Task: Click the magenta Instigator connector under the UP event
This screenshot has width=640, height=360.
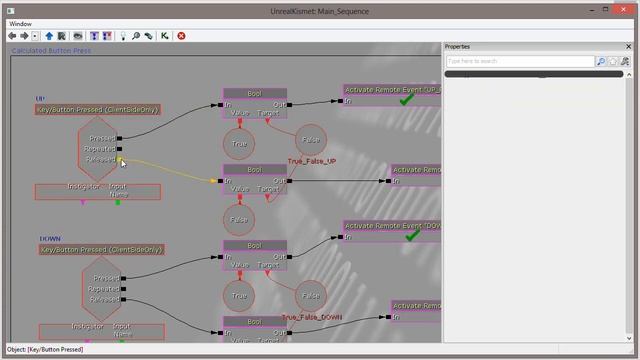Action: pyautogui.click(x=83, y=202)
